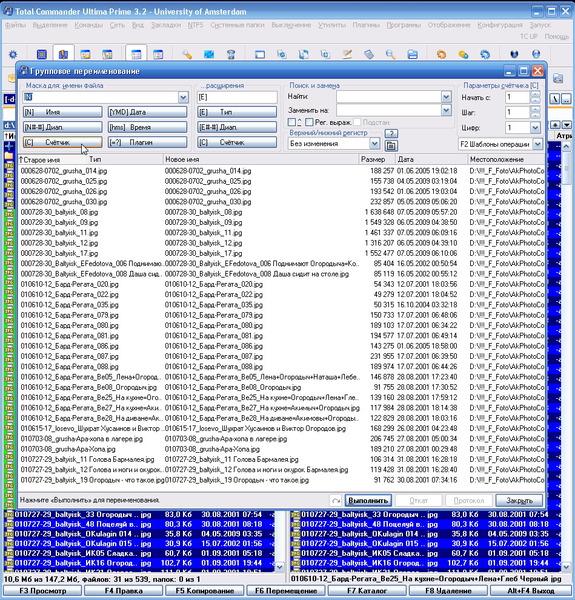This screenshot has width=575, height=600.
Task: Click the root '\' button in main window
Action: tap(555, 99)
